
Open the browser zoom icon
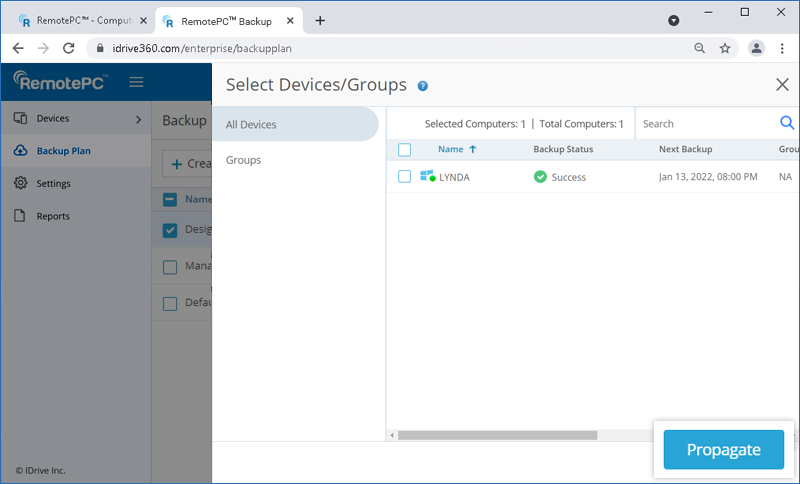pyautogui.click(x=699, y=48)
